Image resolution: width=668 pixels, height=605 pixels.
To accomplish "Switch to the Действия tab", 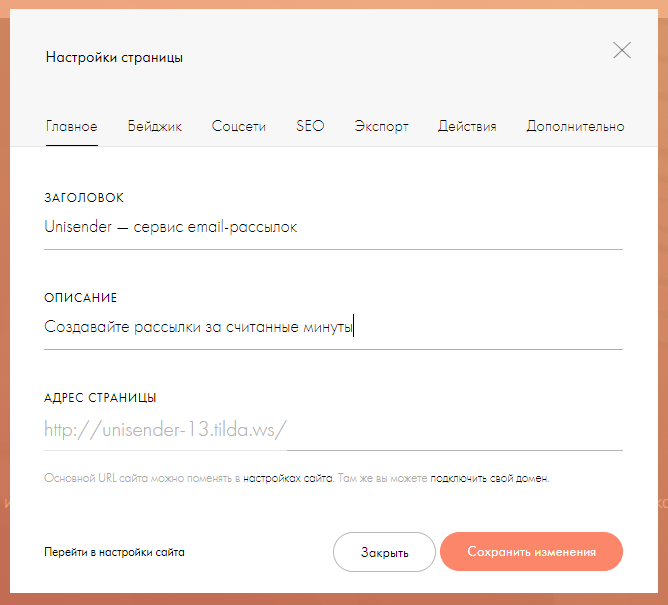I will [467, 126].
